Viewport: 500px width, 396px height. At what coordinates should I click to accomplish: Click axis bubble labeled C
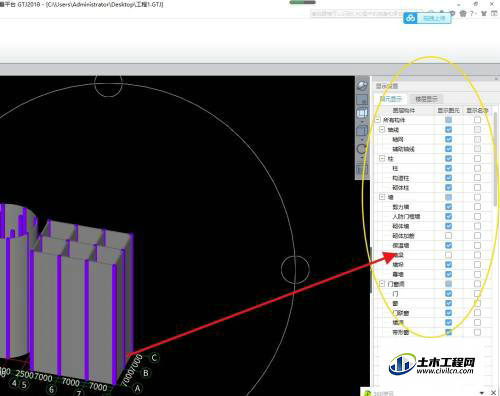(x=154, y=358)
